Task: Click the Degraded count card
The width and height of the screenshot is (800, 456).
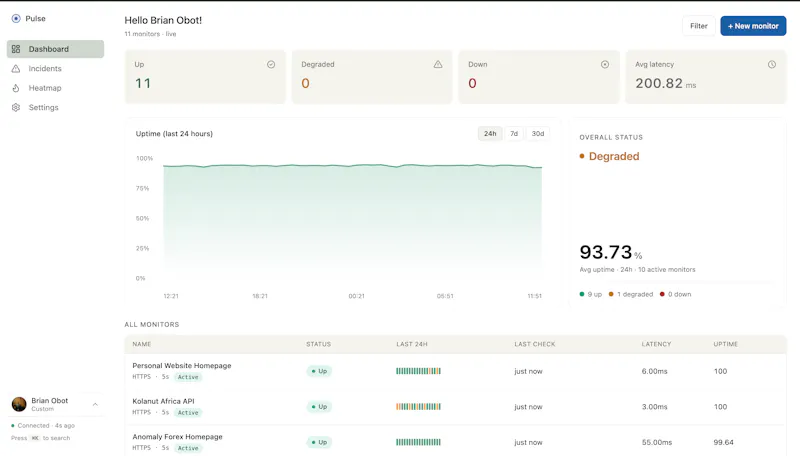Action: pyautogui.click(x=372, y=77)
